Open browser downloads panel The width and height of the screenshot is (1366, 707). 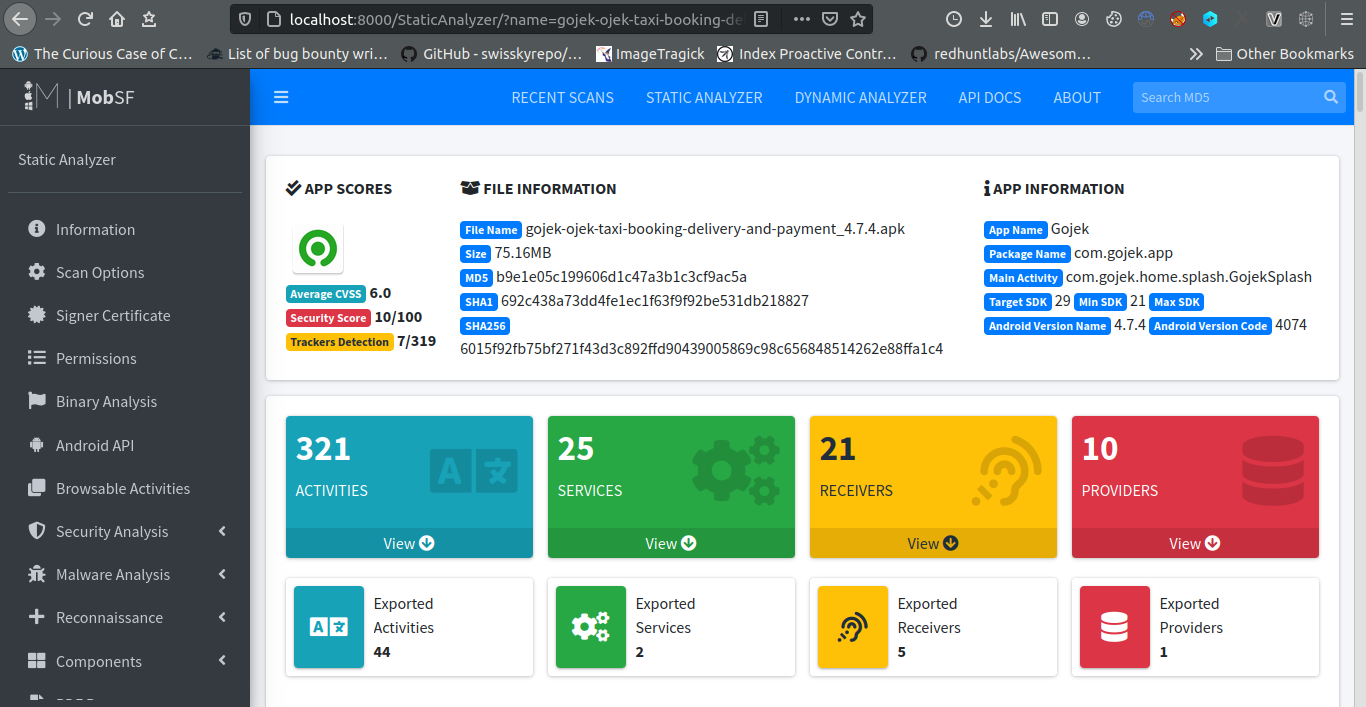[986, 18]
